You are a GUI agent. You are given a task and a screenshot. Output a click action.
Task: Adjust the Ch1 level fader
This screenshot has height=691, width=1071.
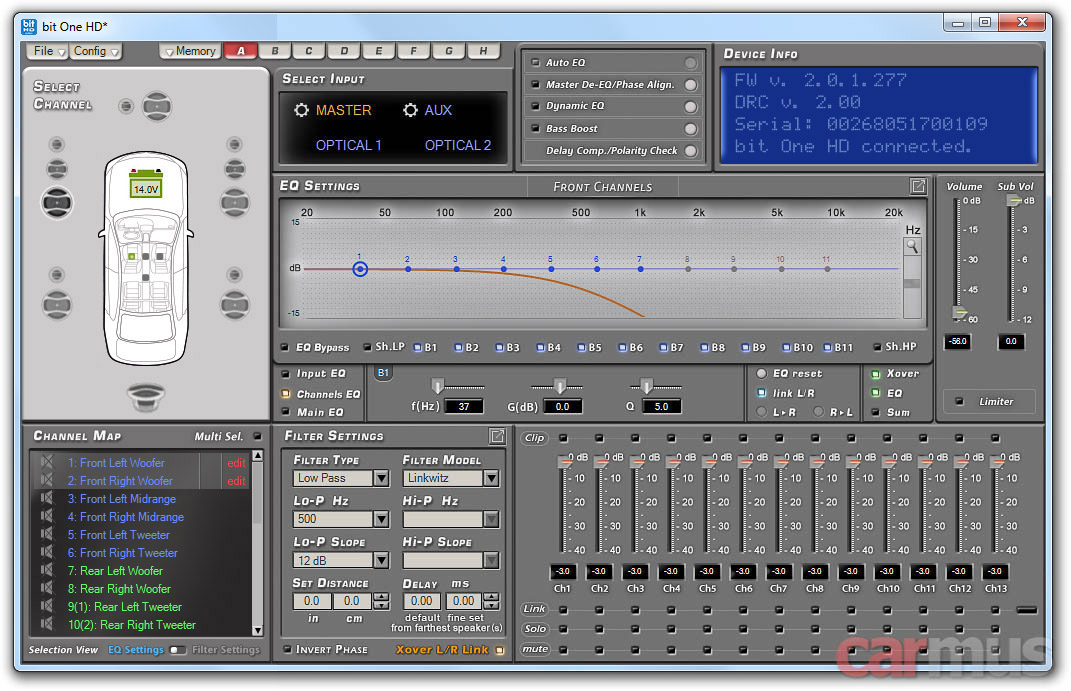pos(564,462)
